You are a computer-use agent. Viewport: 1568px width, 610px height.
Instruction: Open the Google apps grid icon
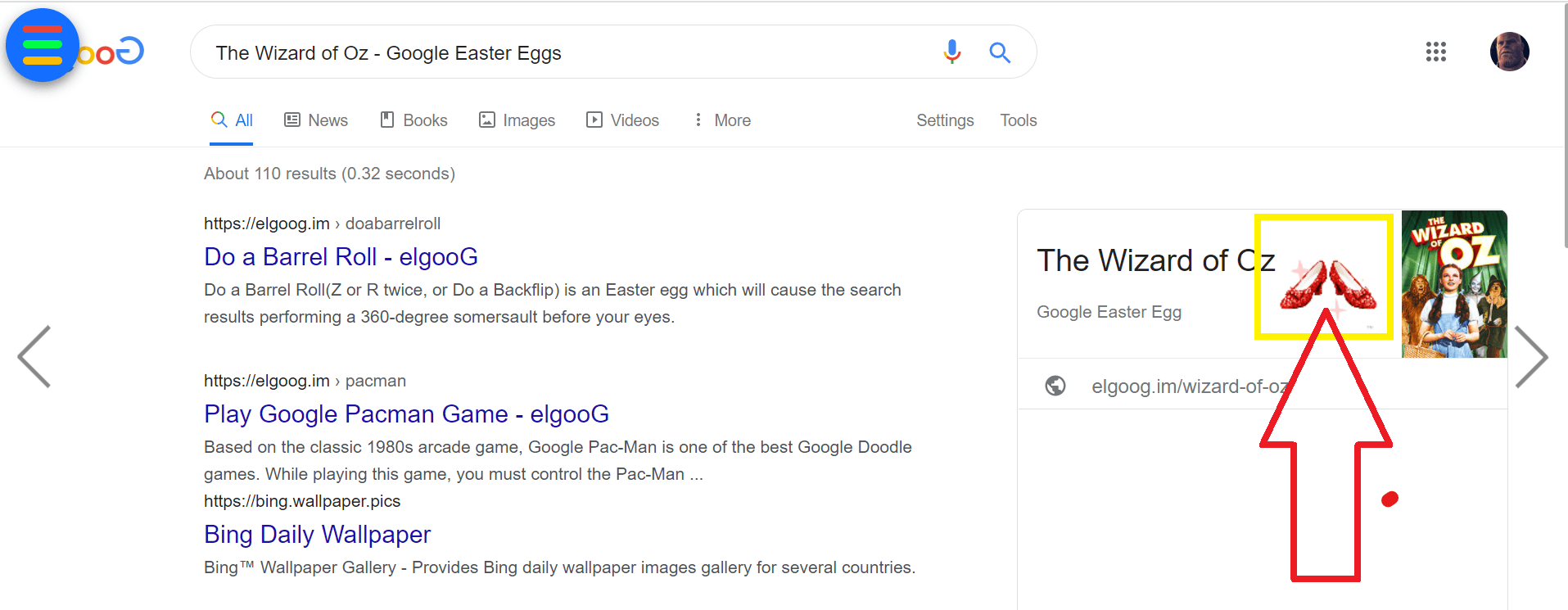pyautogui.click(x=1435, y=52)
